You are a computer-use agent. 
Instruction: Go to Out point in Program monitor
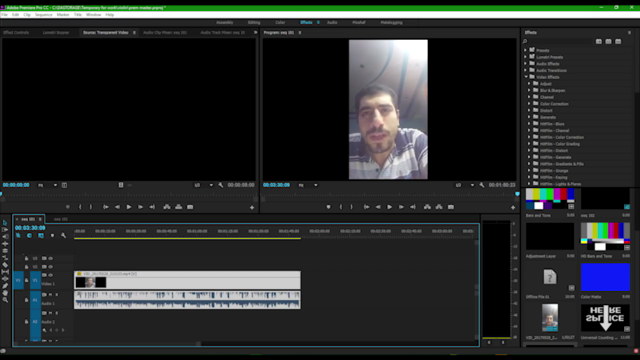tap(413, 207)
